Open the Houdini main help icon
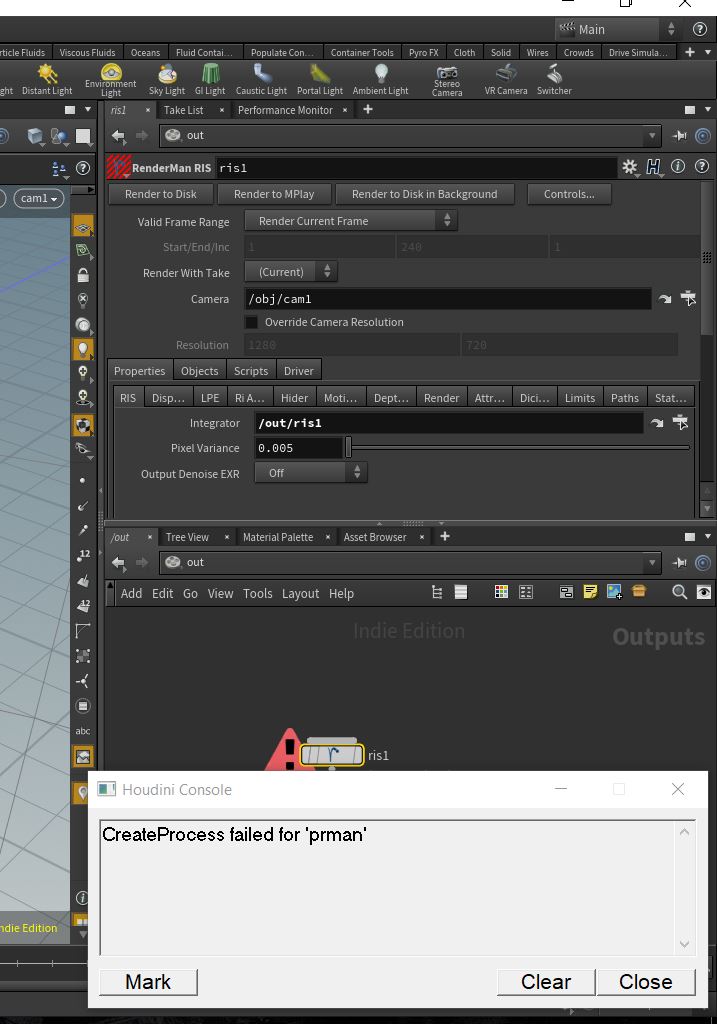Viewport: 717px width, 1024px height. click(x=699, y=29)
